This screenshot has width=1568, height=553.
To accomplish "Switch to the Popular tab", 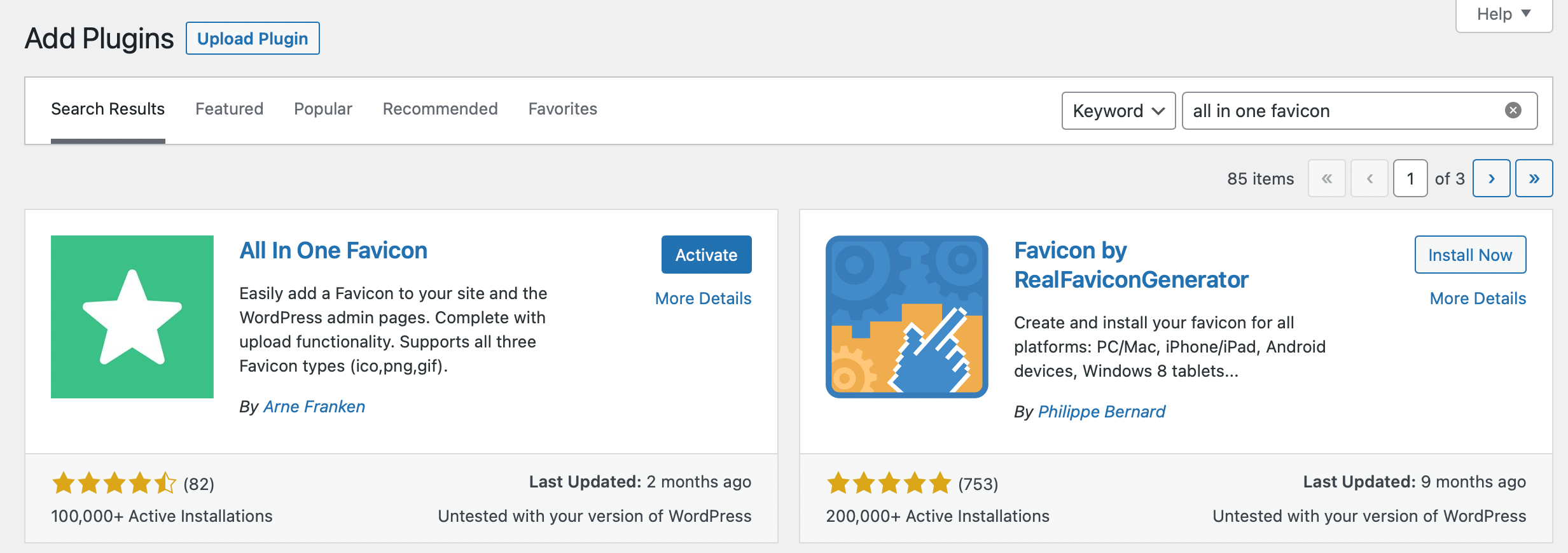I will pos(323,109).
